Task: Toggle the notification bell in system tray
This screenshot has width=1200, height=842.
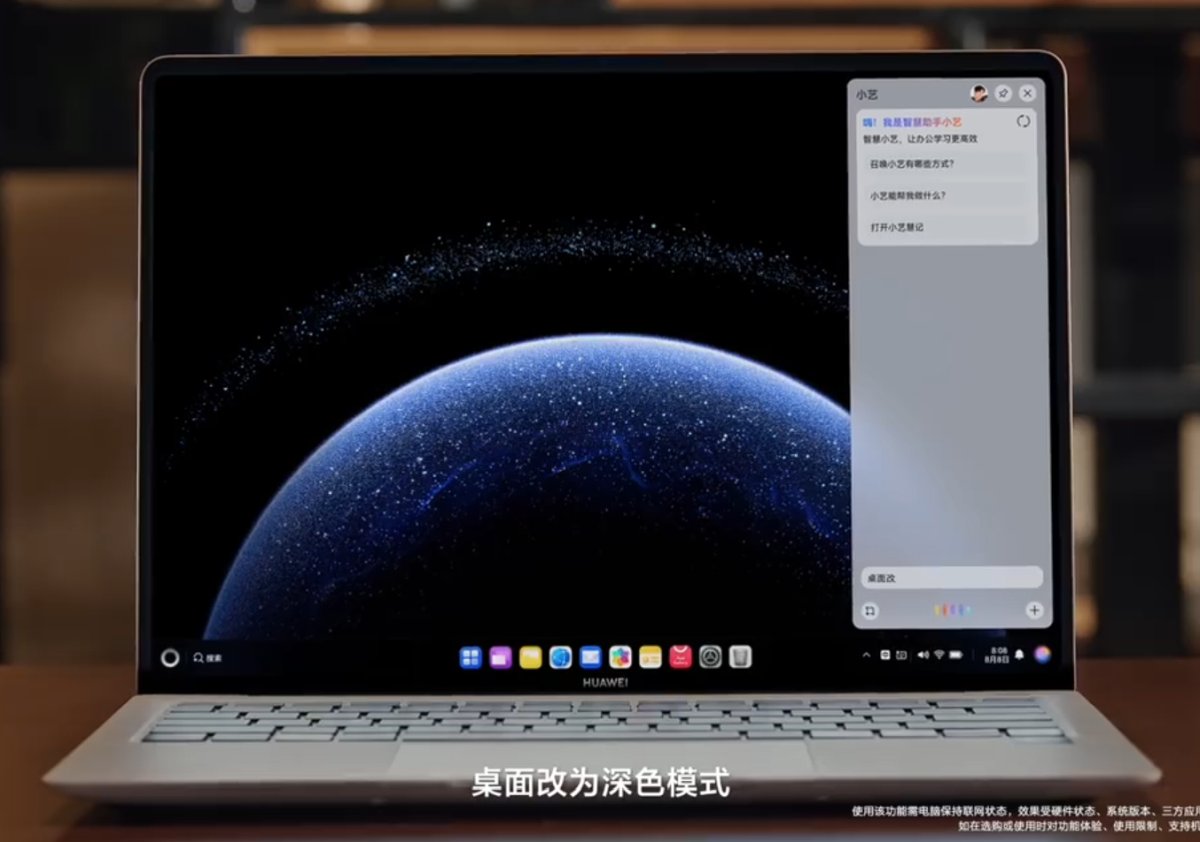Action: [1019, 655]
